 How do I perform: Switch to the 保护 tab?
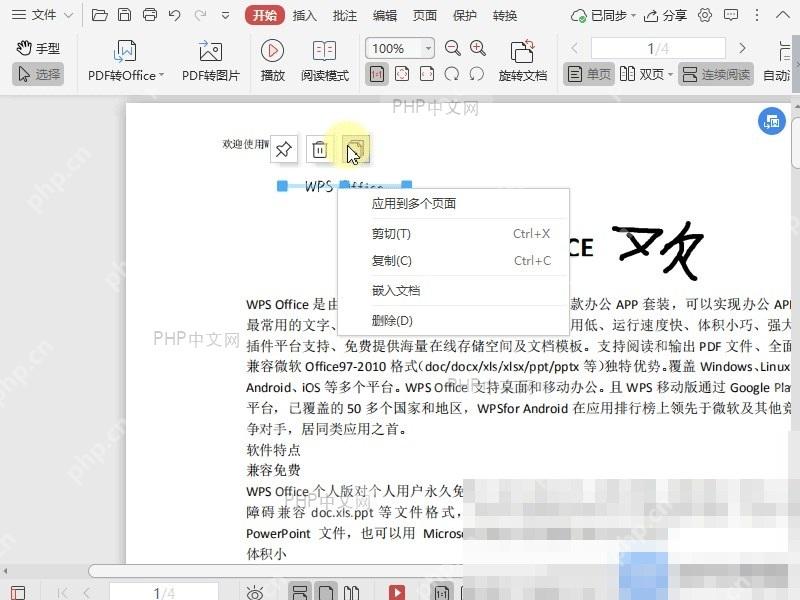pos(465,16)
